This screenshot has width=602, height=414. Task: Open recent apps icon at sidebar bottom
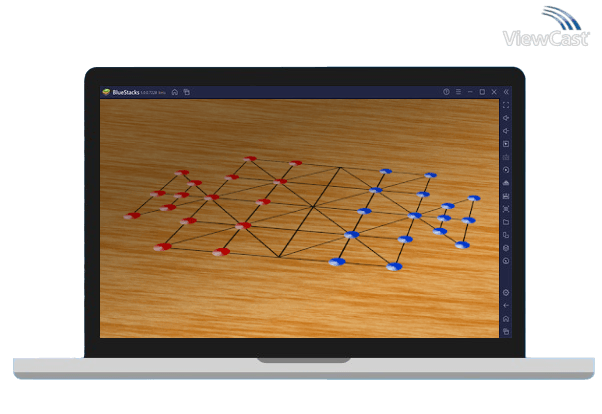click(x=506, y=331)
